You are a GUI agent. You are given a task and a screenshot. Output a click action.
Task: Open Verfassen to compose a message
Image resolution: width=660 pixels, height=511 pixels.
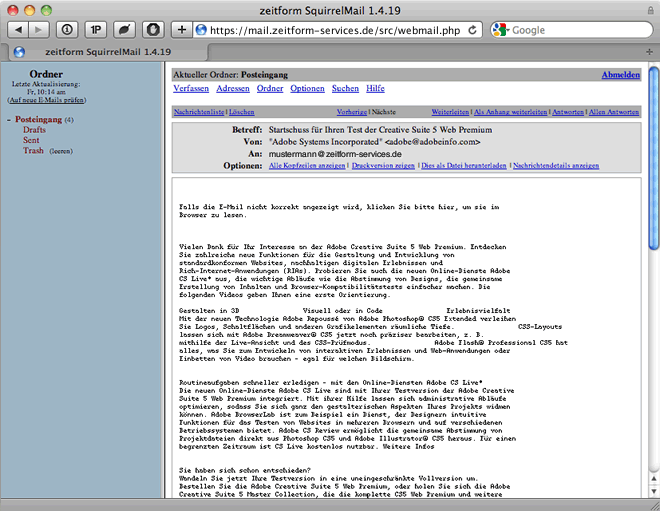tap(191, 88)
